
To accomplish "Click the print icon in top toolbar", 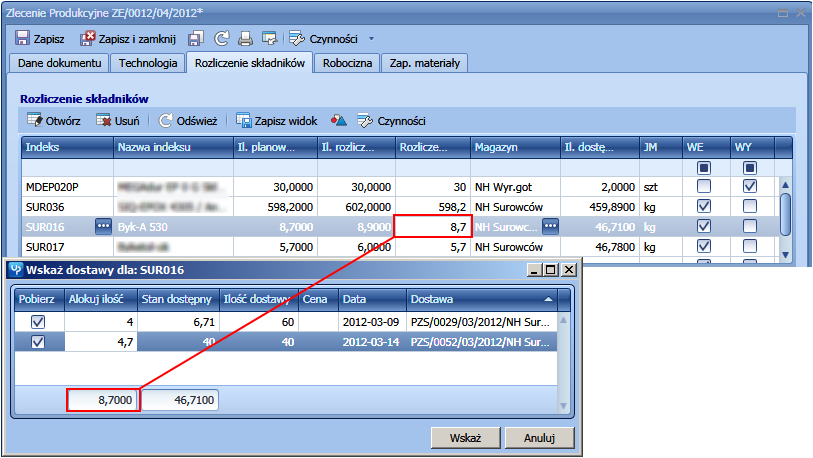I will (x=245, y=39).
